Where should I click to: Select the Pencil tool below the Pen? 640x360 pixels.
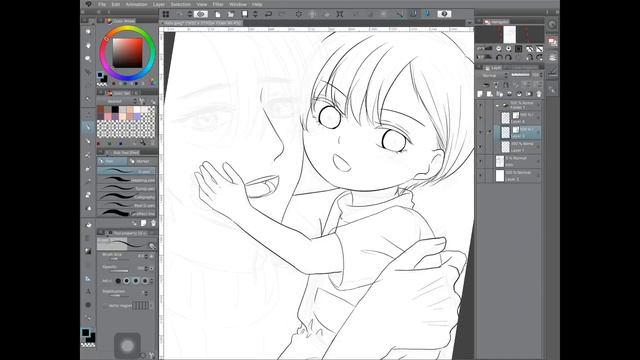(x=88, y=141)
